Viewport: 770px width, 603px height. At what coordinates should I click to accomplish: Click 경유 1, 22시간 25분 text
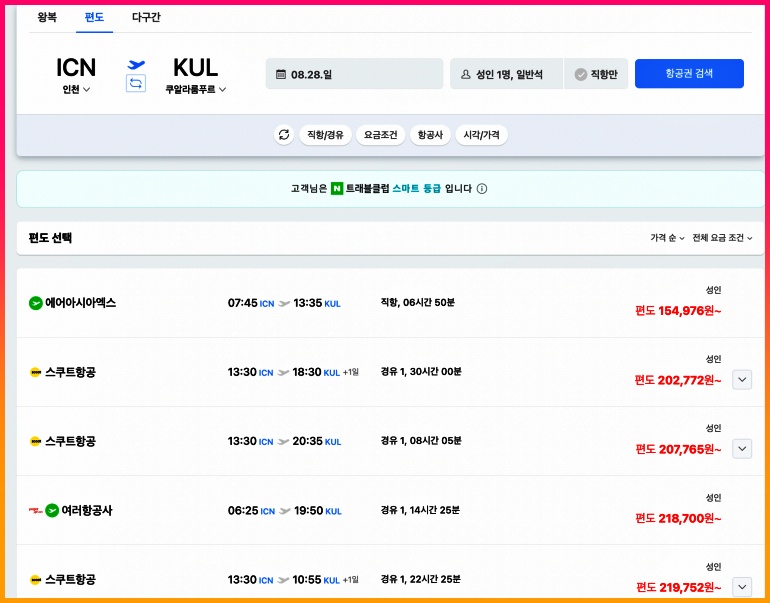(420, 579)
